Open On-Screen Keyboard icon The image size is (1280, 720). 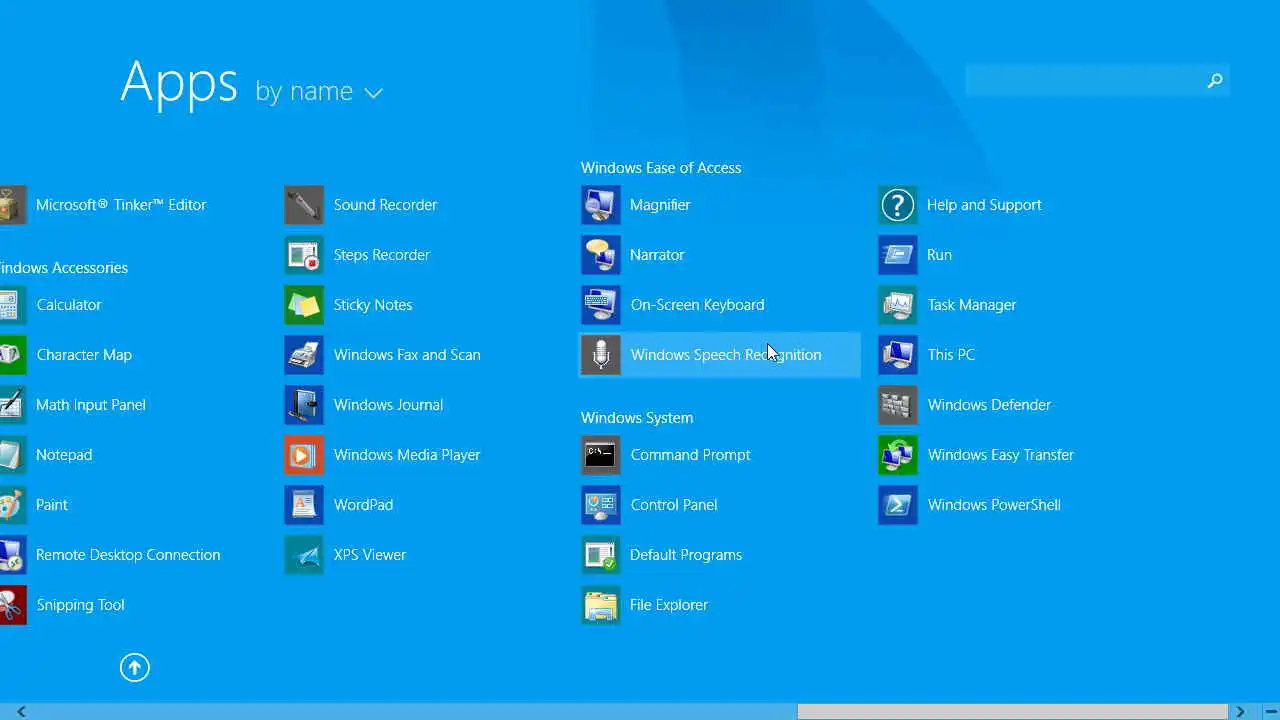point(601,305)
